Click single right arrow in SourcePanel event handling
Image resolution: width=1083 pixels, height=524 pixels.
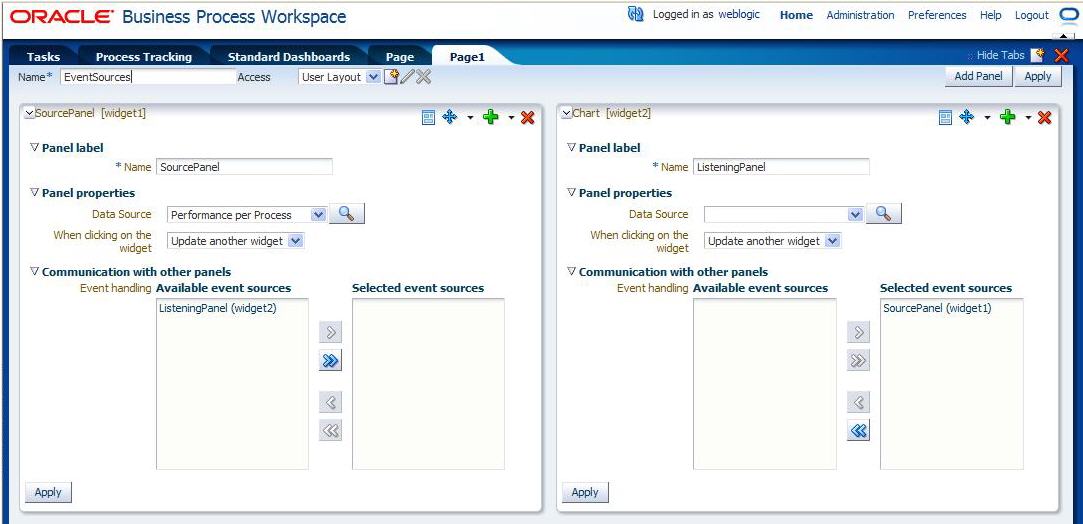coord(331,333)
